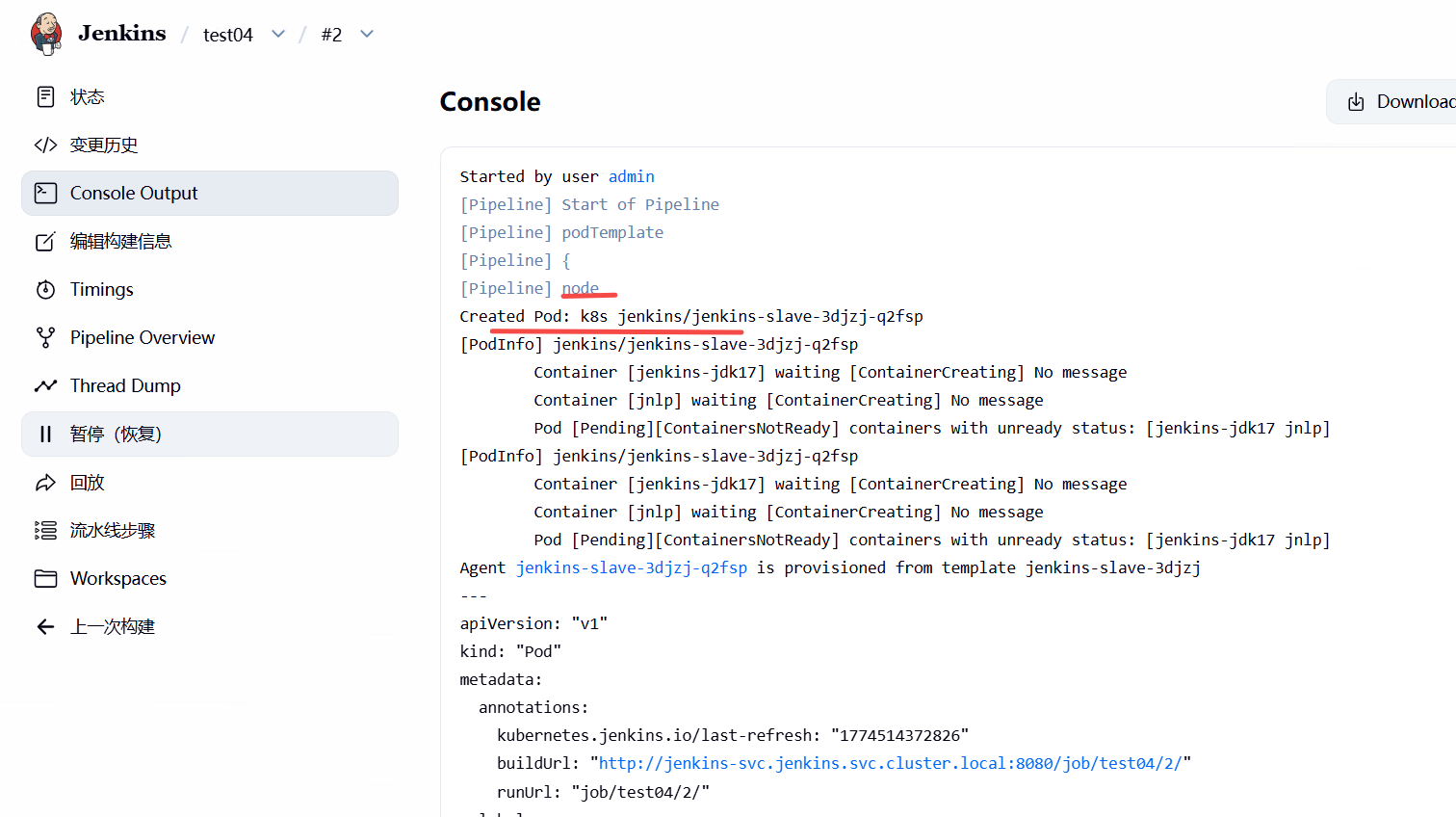The width and height of the screenshot is (1456, 817).
Task: Click the 'runUrl: "job/test04/2/"' line
Action: 603,792
